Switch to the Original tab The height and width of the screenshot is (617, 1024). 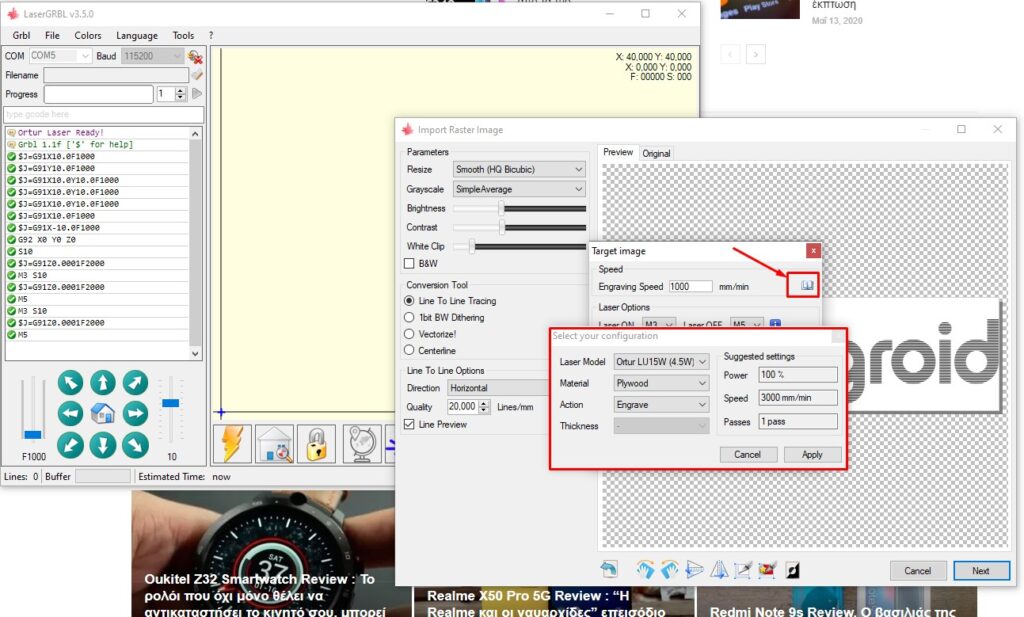click(657, 153)
